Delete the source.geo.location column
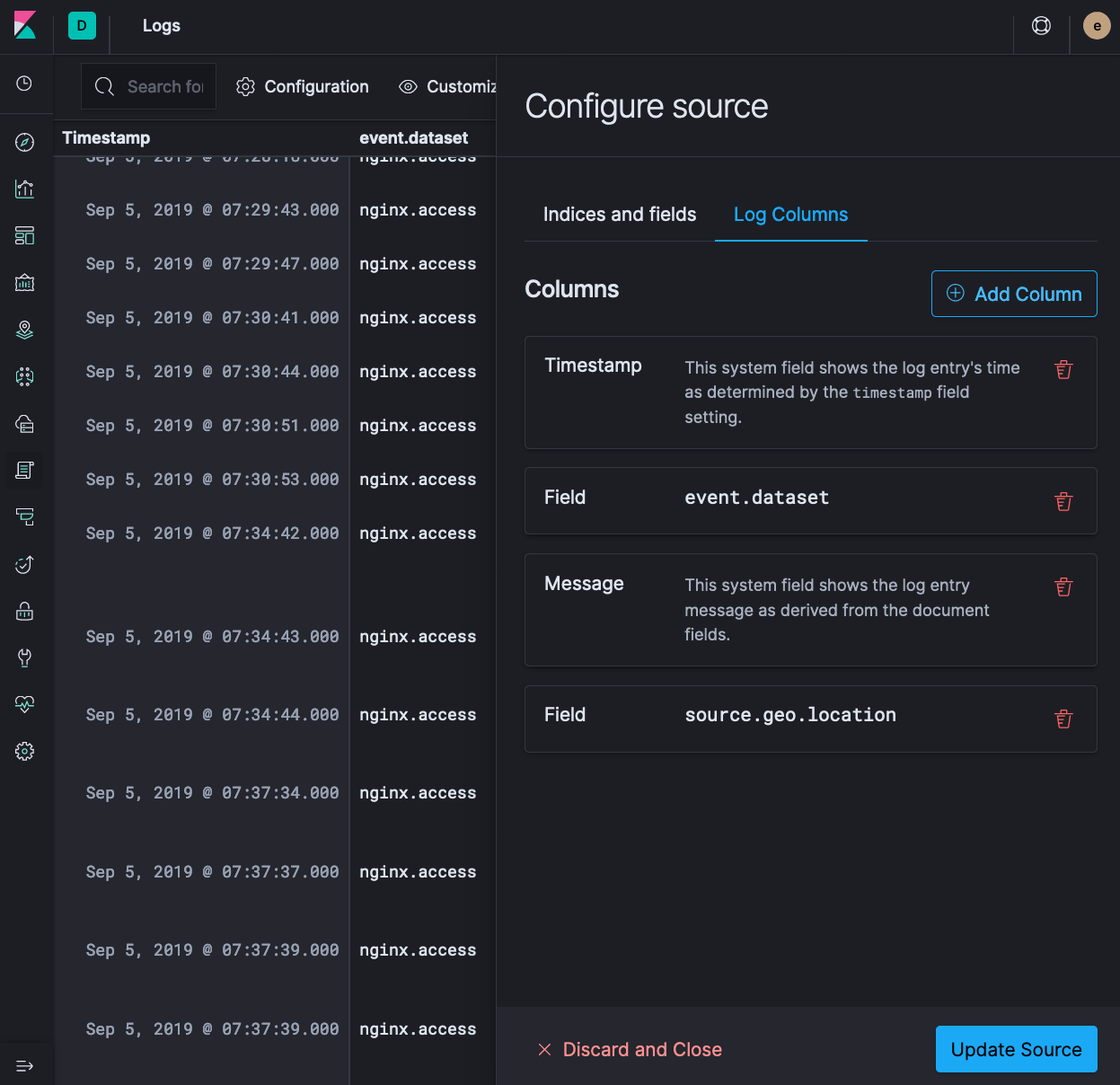The image size is (1120, 1085). [x=1063, y=719]
